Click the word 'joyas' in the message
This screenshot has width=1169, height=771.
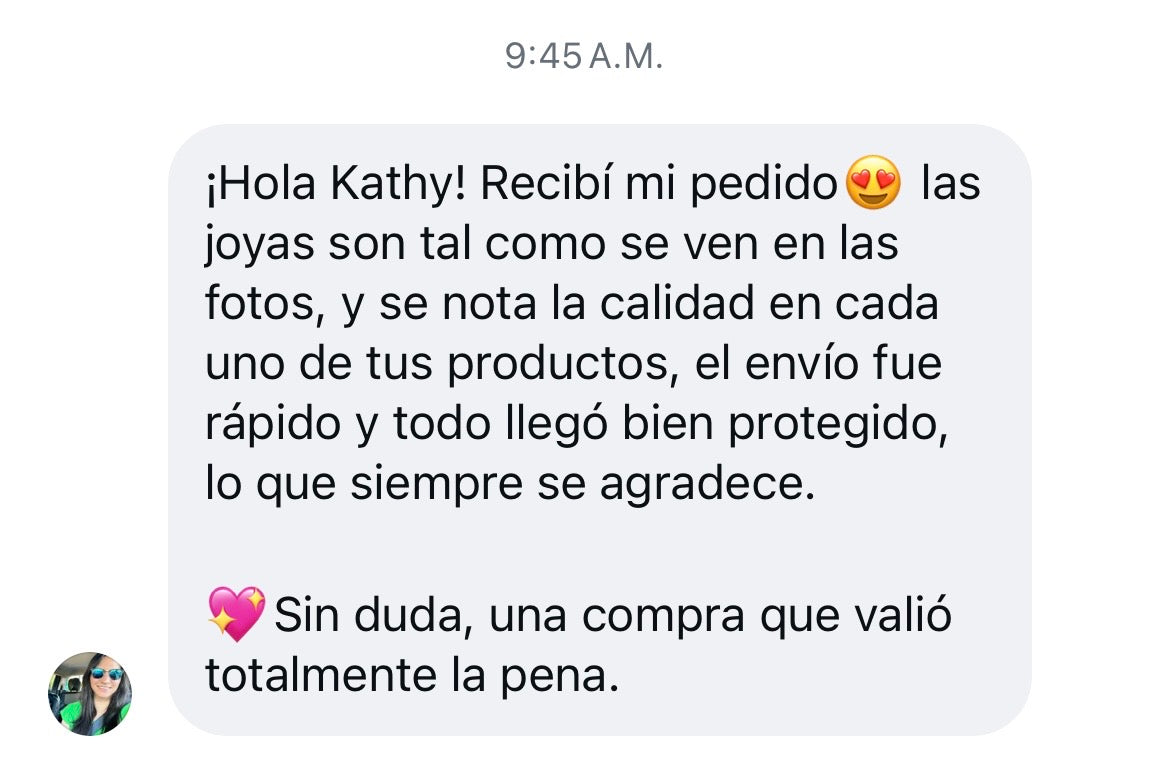point(259,245)
